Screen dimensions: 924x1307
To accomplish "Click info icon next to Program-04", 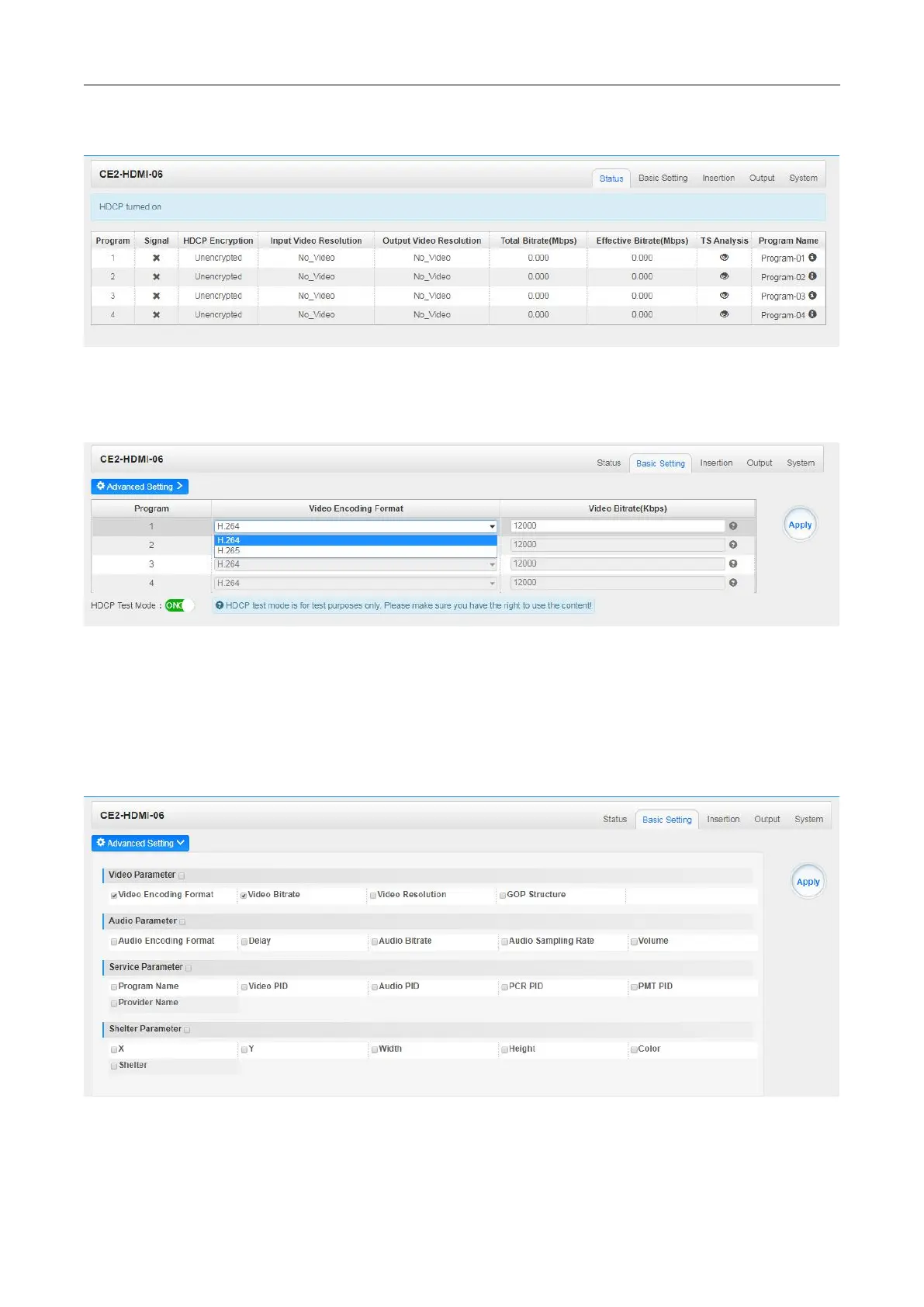I will click(x=812, y=314).
